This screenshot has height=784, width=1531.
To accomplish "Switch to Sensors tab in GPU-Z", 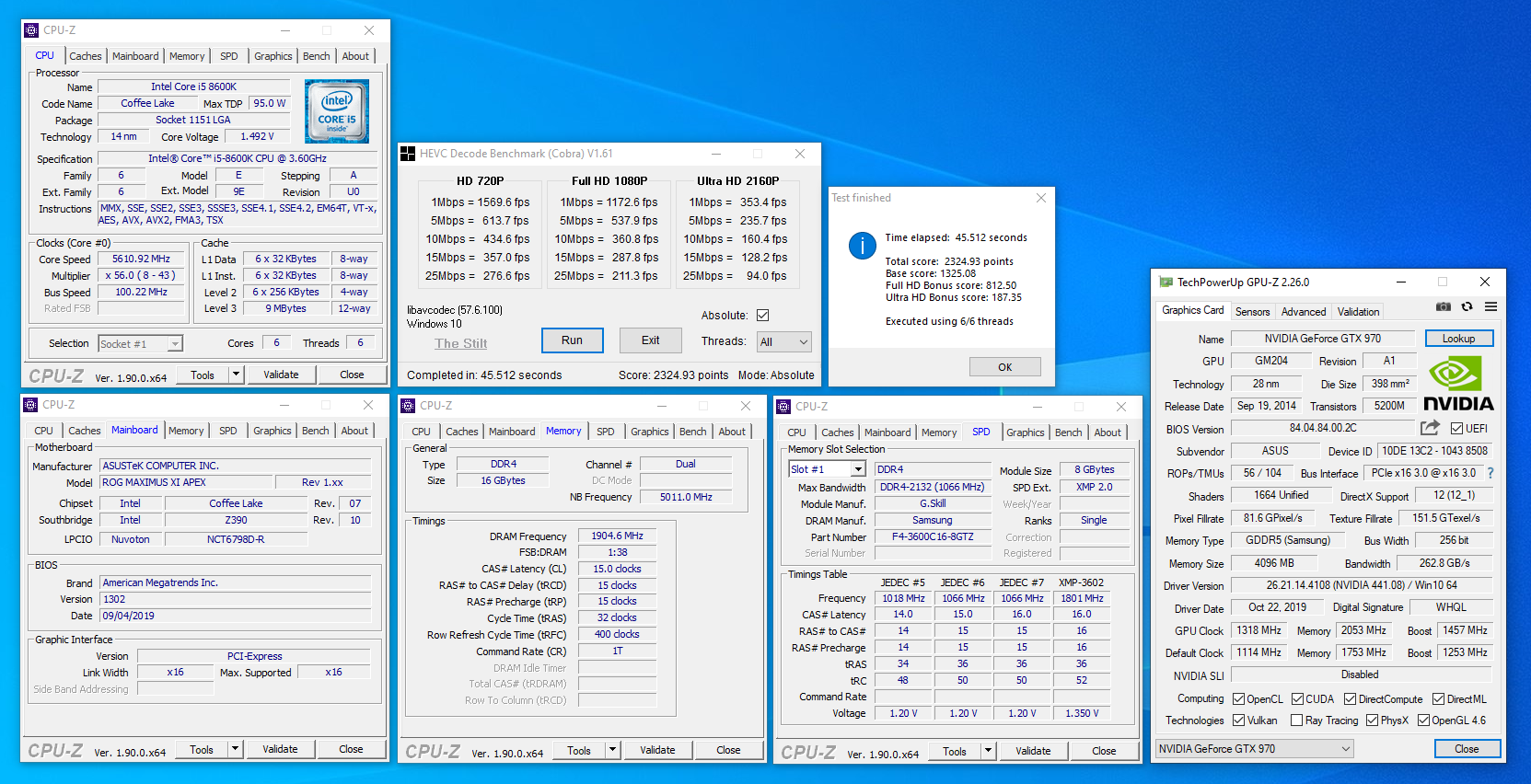I will (1252, 312).
